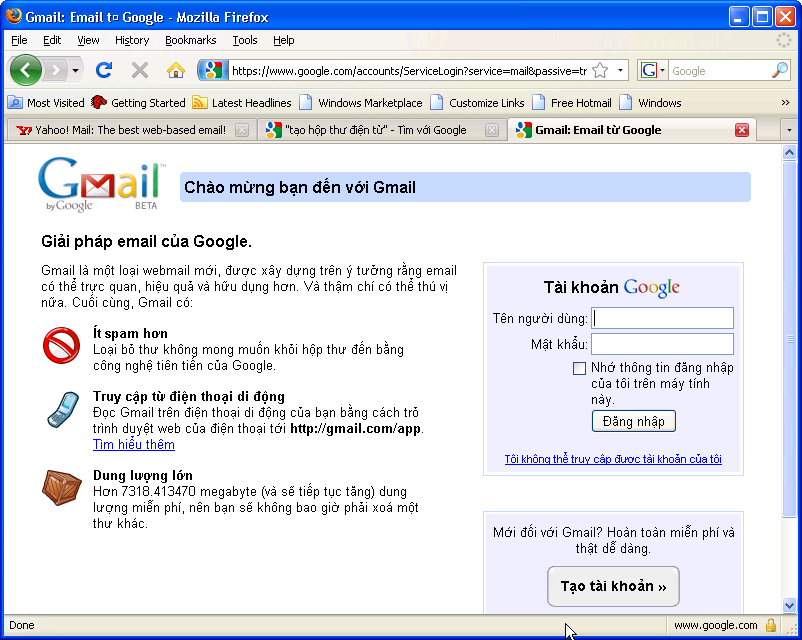Click the Windows bookmark in toolbar
This screenshot has height=640, width=802.
pos(650,103)
